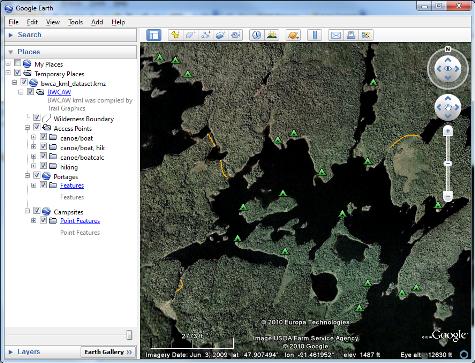Click View in Google Maps icon
Viewport: 475px width, 363px height.
pos(366,35)
